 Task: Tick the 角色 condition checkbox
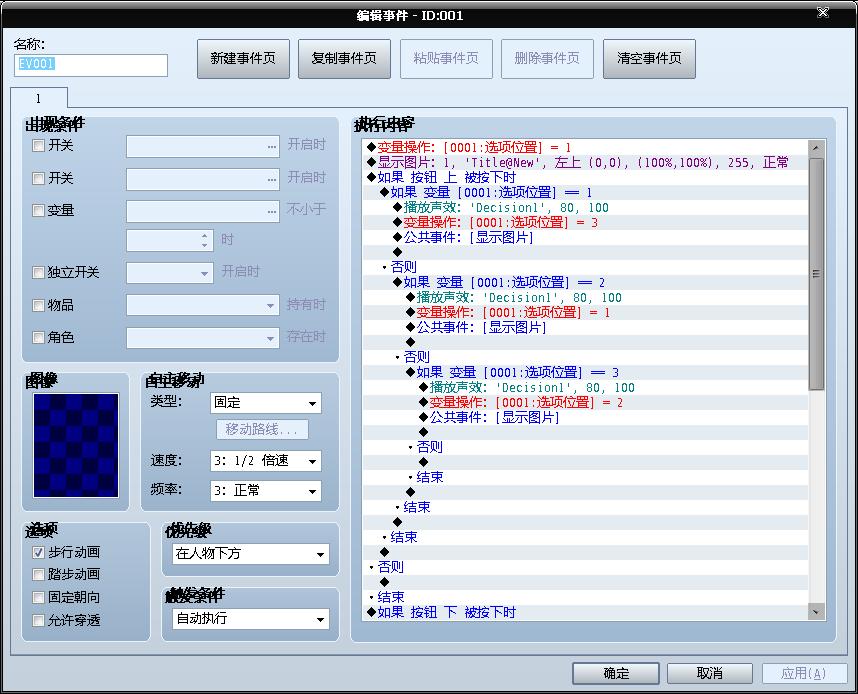(38, 338)
